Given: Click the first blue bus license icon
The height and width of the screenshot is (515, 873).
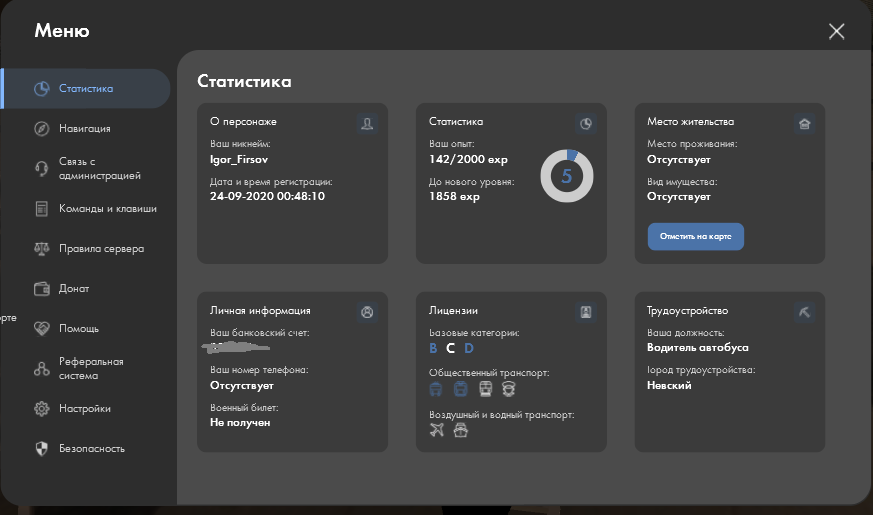Looking at the screenshot, I should click(x=436, y=389).
